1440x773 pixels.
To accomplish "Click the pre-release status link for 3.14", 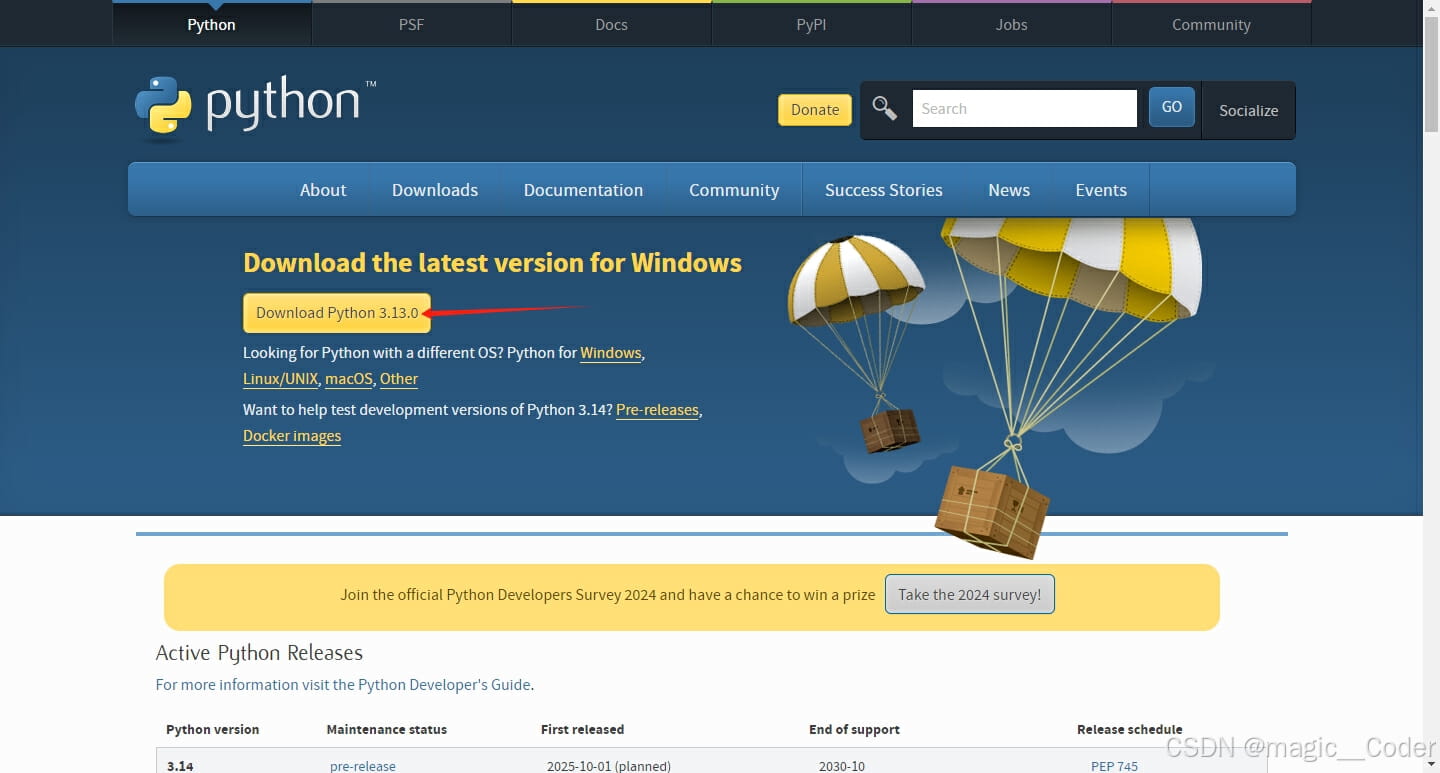I will tap(362, 766).
